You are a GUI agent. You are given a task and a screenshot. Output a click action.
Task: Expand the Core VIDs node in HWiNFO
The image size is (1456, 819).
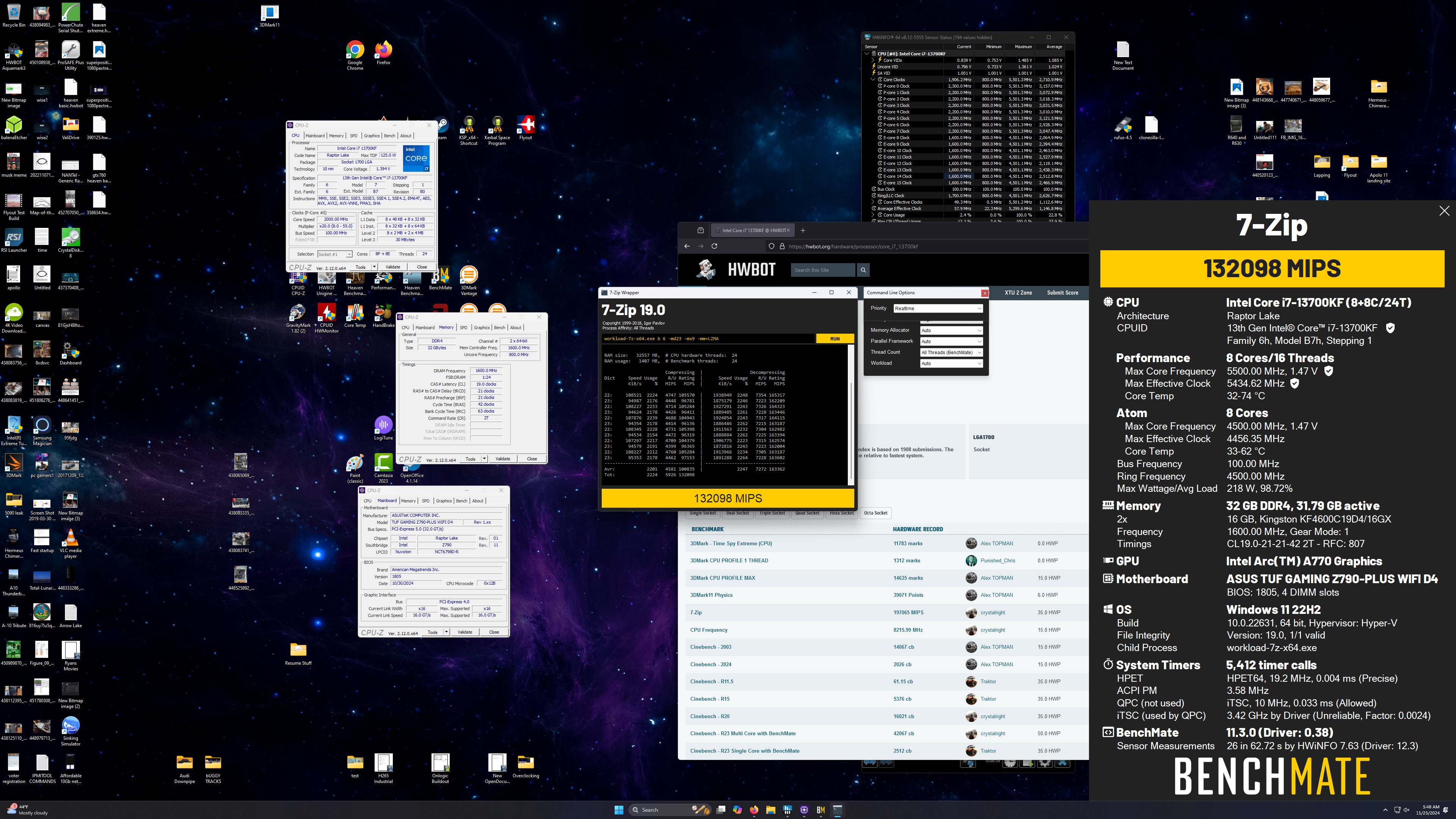(873, 60)
